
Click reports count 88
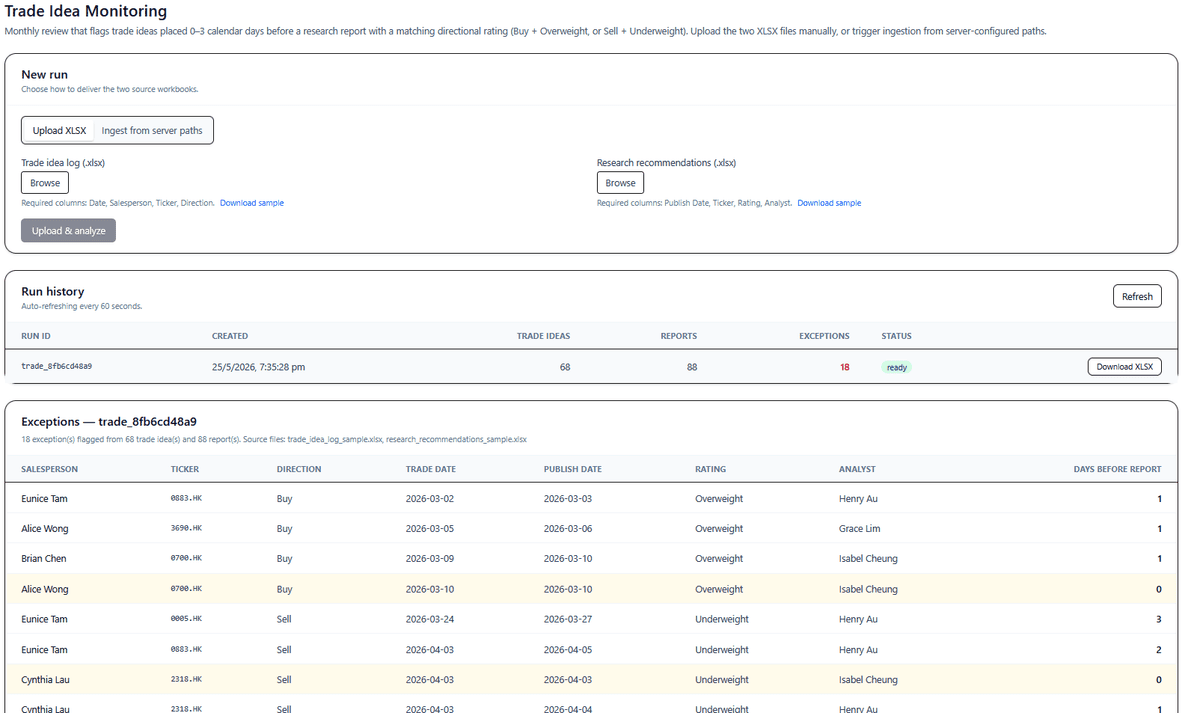point(692,367)
